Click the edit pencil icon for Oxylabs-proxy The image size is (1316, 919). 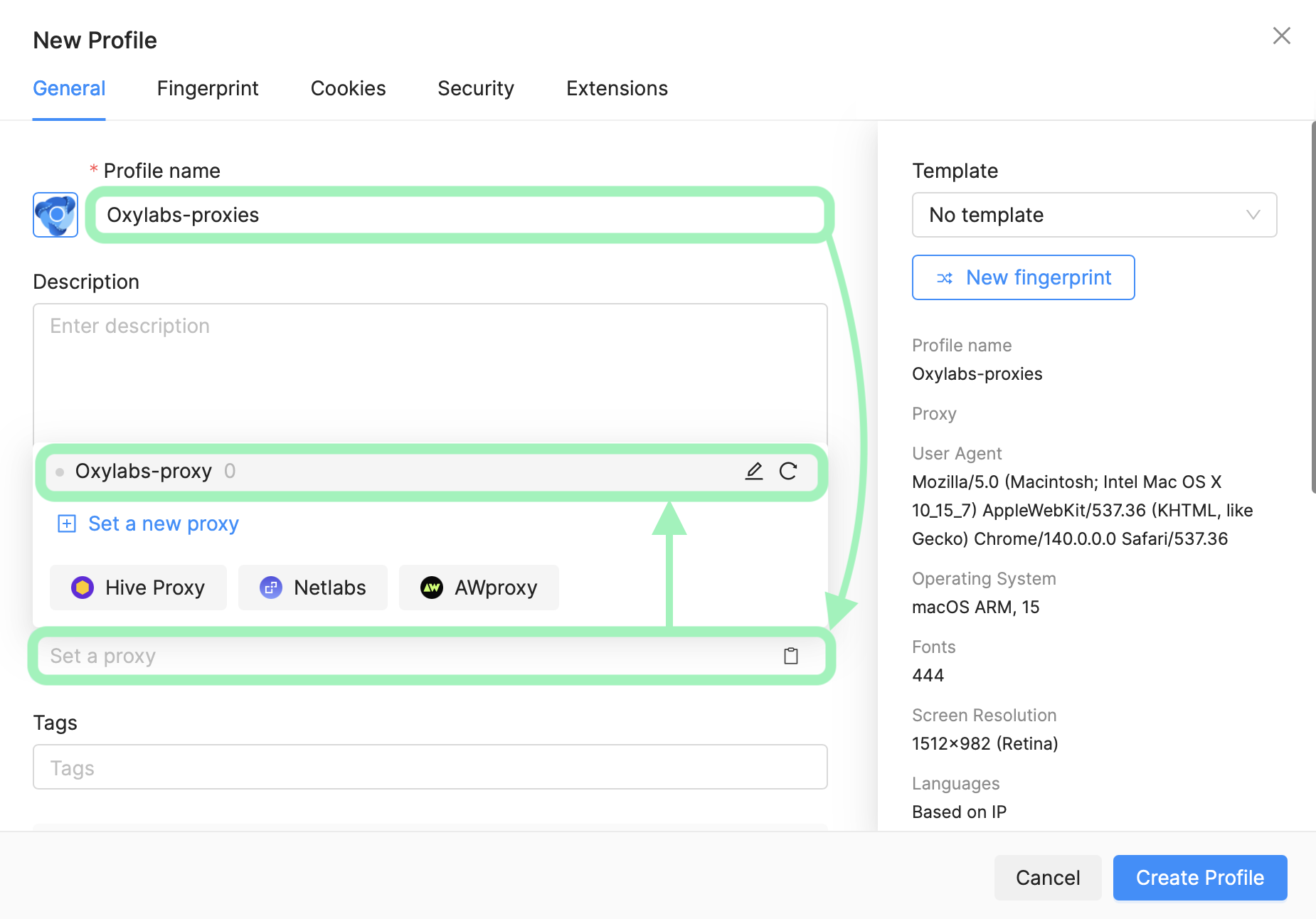754,471
